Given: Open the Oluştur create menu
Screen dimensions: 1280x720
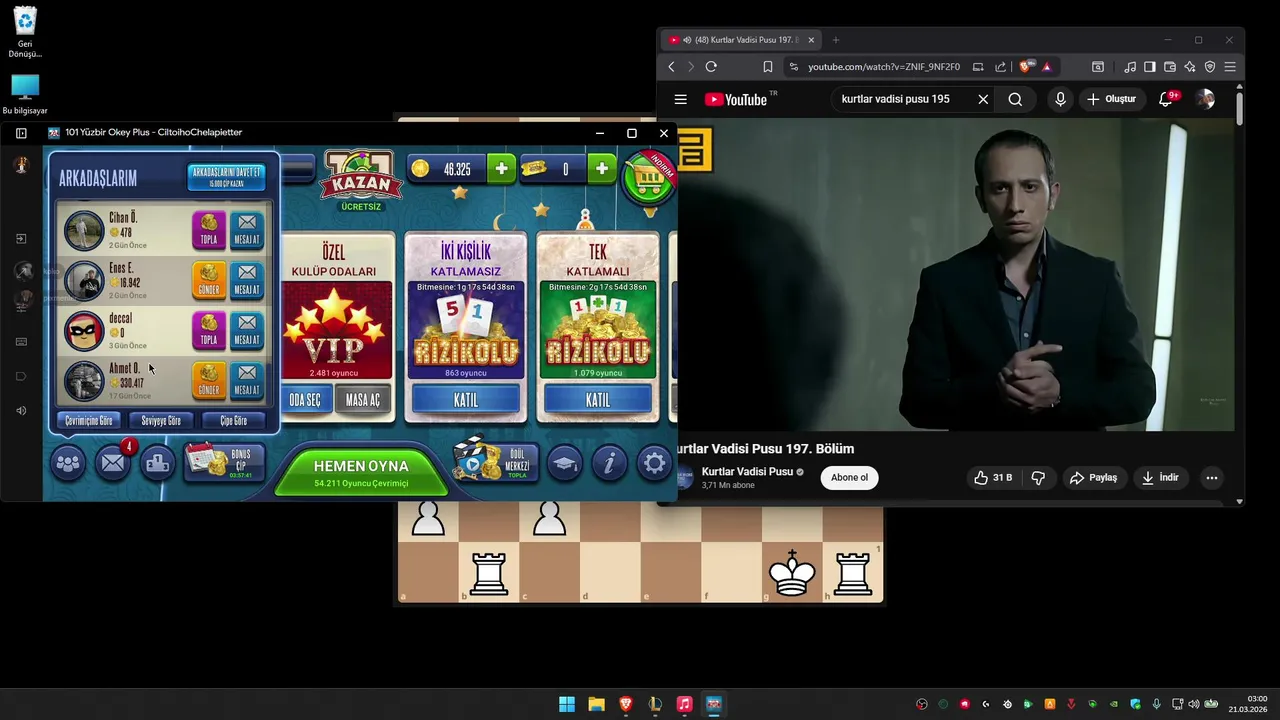Looking at the screenshot, I should tap(1112, 99).
